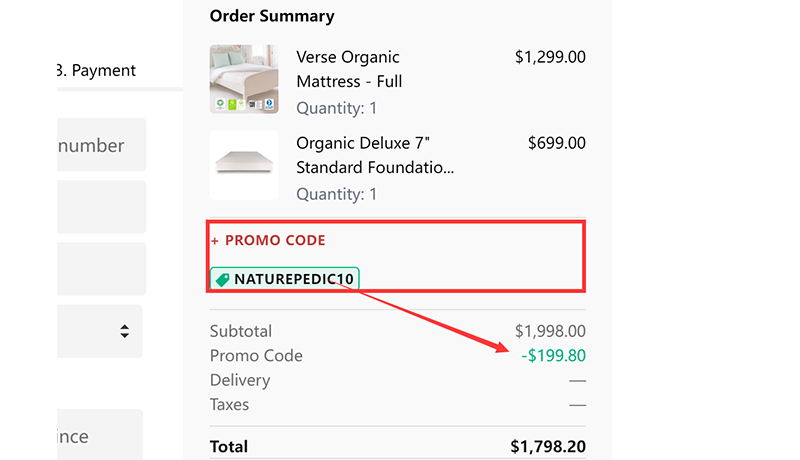Viewport: 800px width, 460px height.
Task: Click the card number input field
Action: click(x=101, y=146)
